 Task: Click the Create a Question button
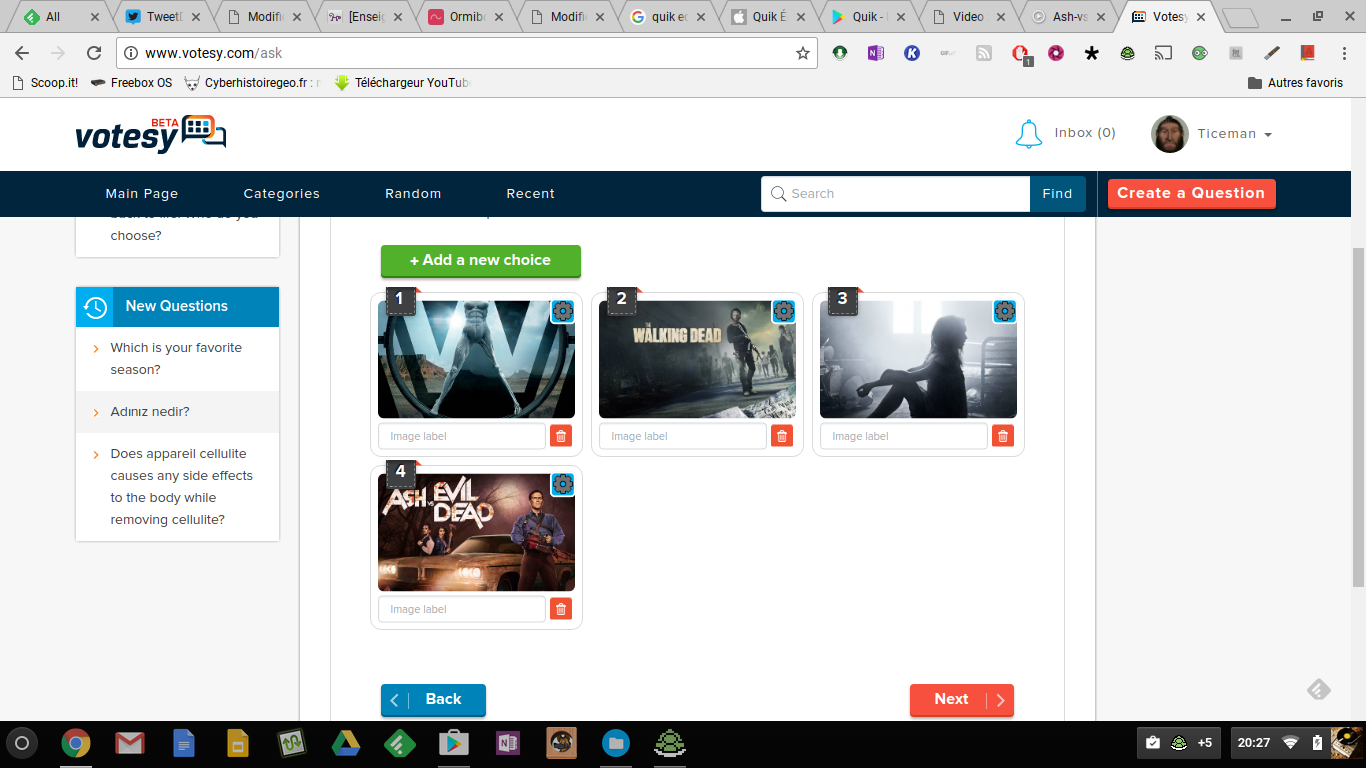[1191, 193]
